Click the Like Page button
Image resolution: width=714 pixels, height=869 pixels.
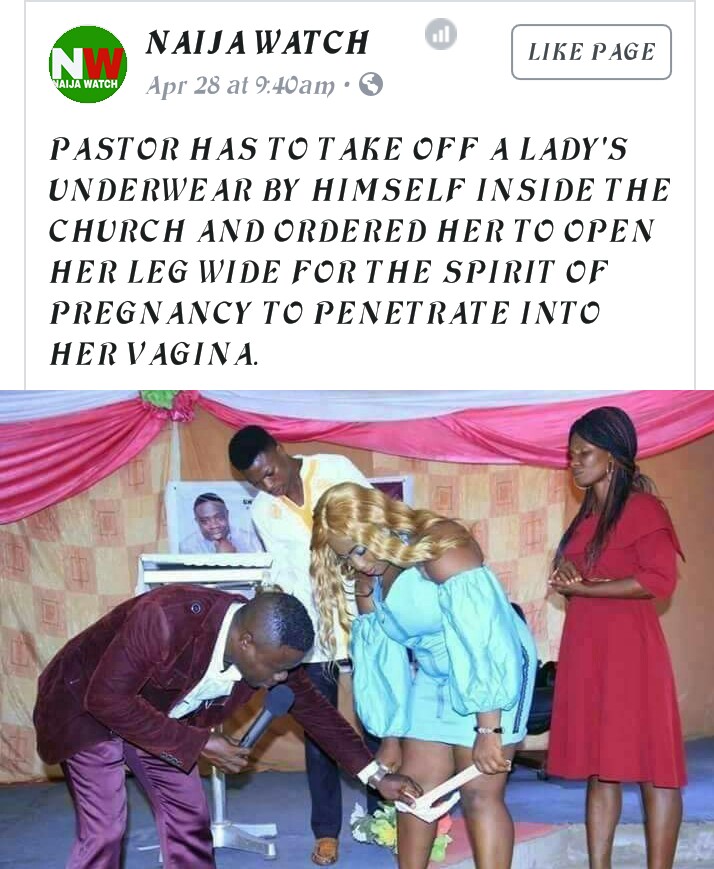(591, 52)
